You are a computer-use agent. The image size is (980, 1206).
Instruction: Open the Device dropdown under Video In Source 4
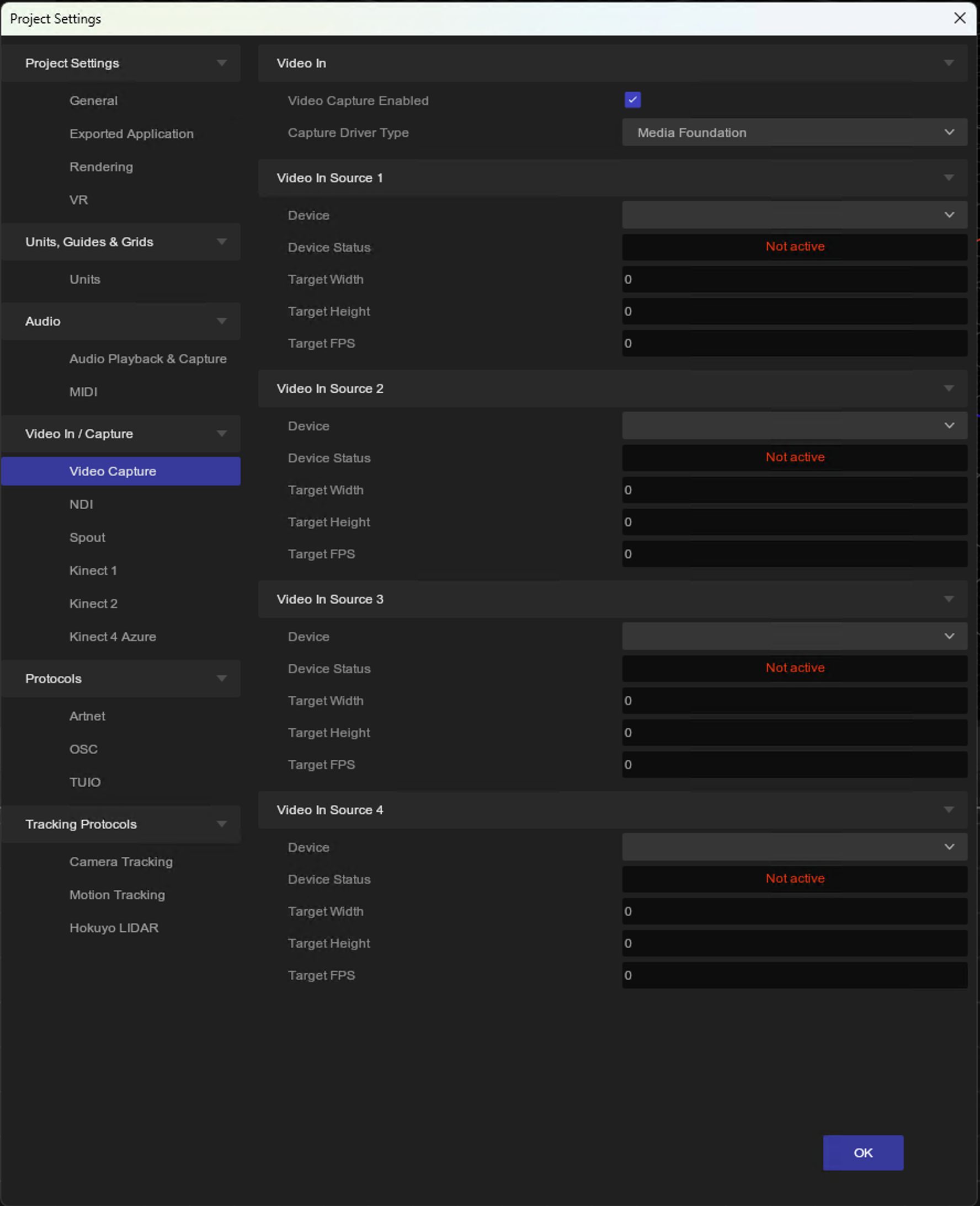(793, 847)
